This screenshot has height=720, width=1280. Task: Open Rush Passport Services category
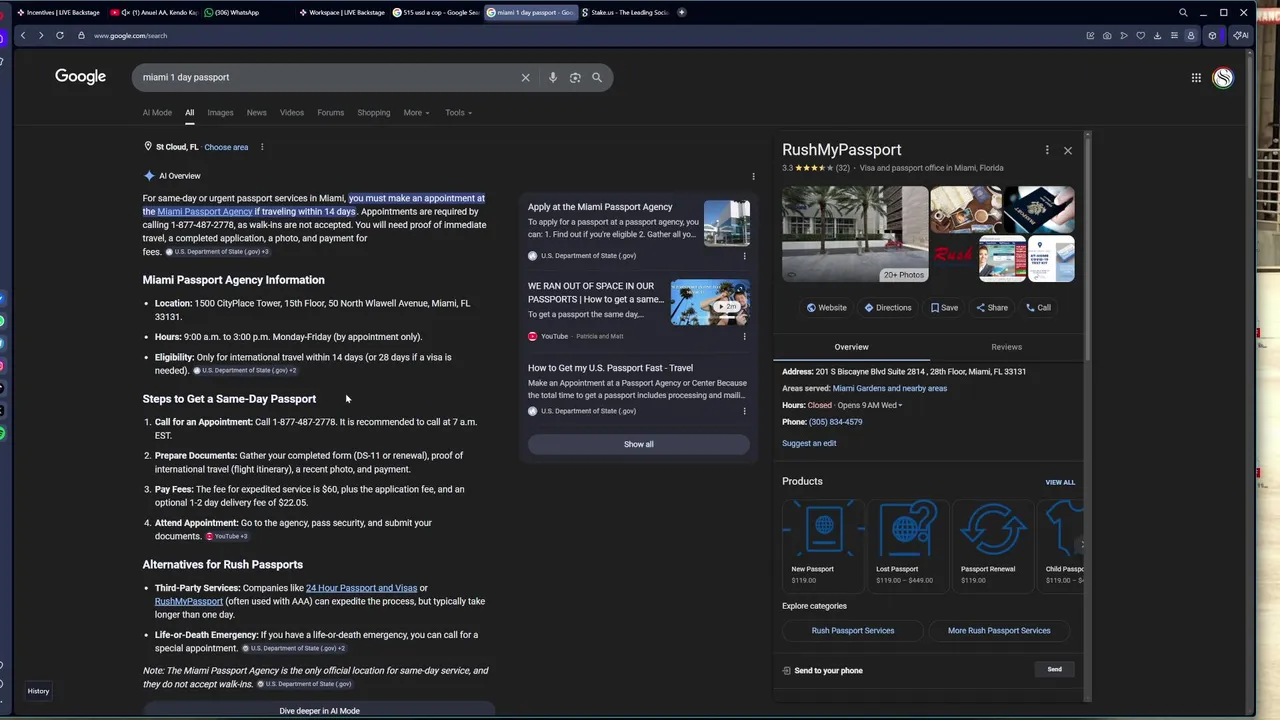(853, 631)
